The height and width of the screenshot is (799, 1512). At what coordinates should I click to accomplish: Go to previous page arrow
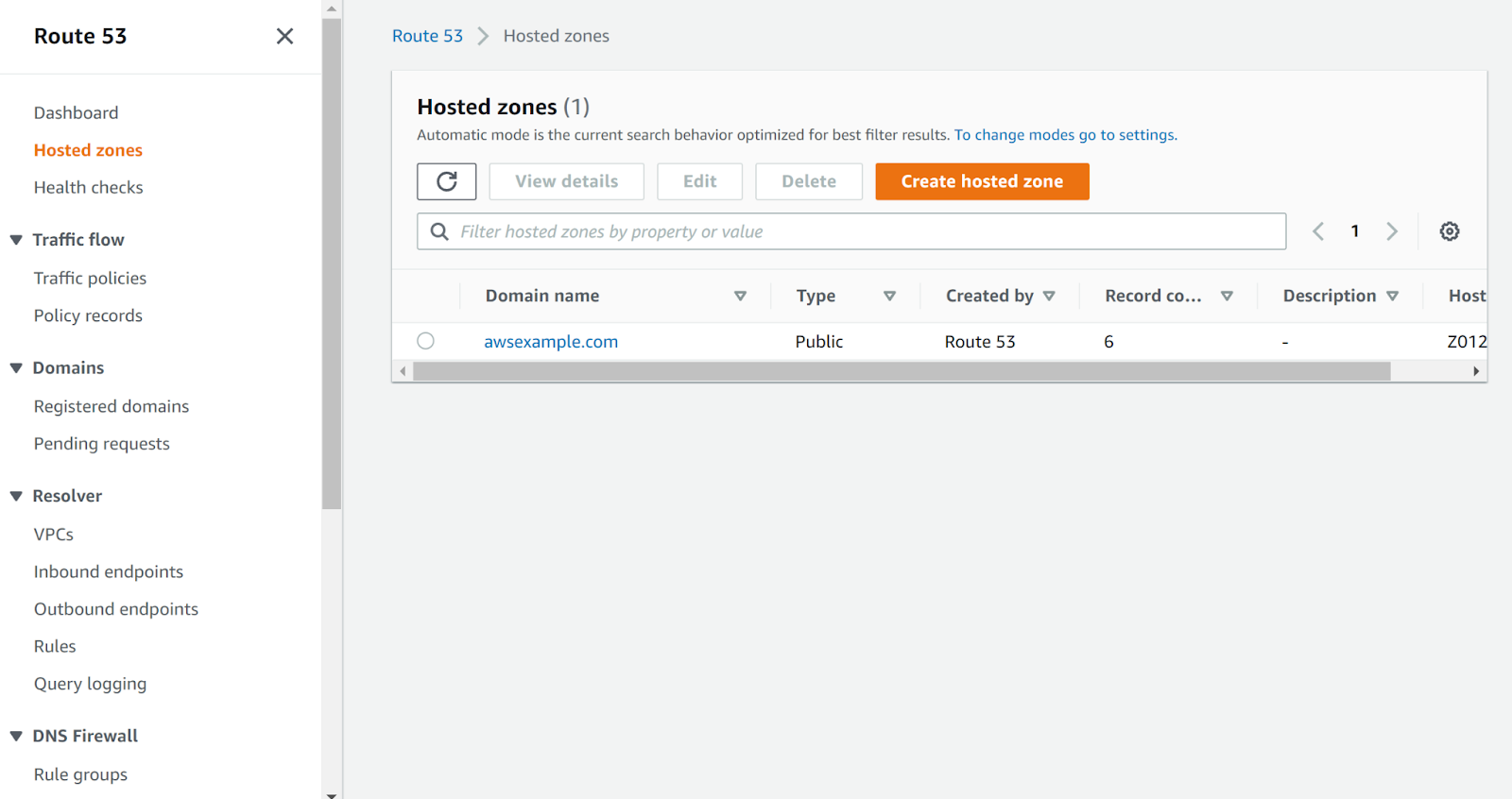click(1318, 231)
